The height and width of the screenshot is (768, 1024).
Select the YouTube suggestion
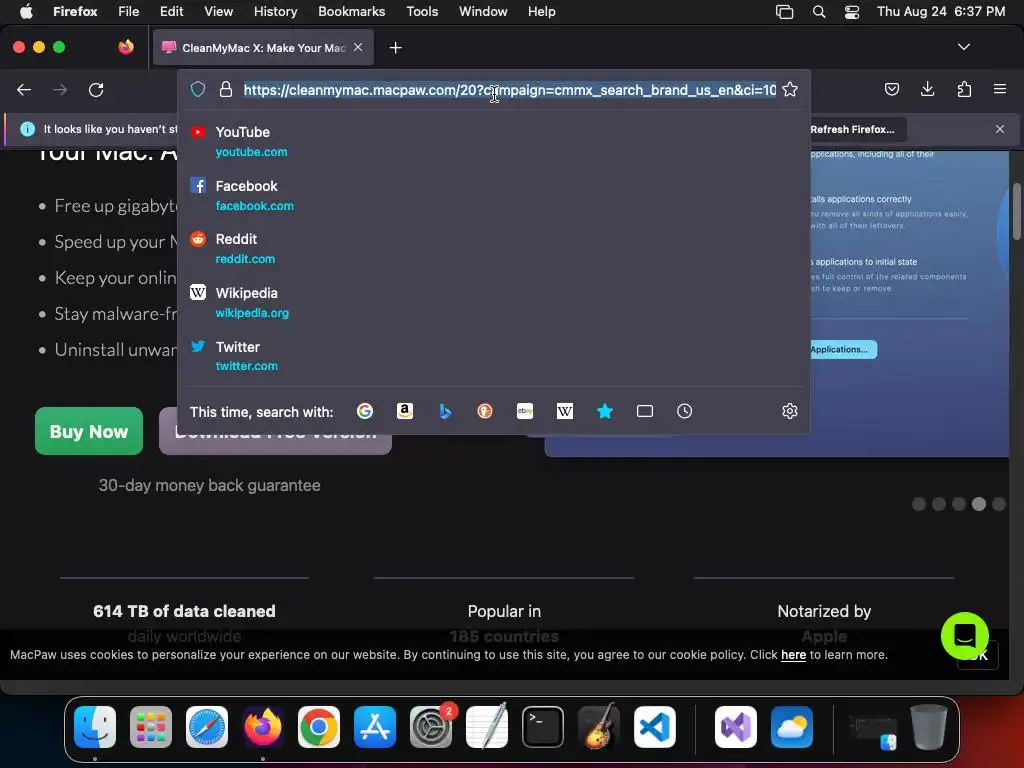pyautogui.click(x=494, y=141)
